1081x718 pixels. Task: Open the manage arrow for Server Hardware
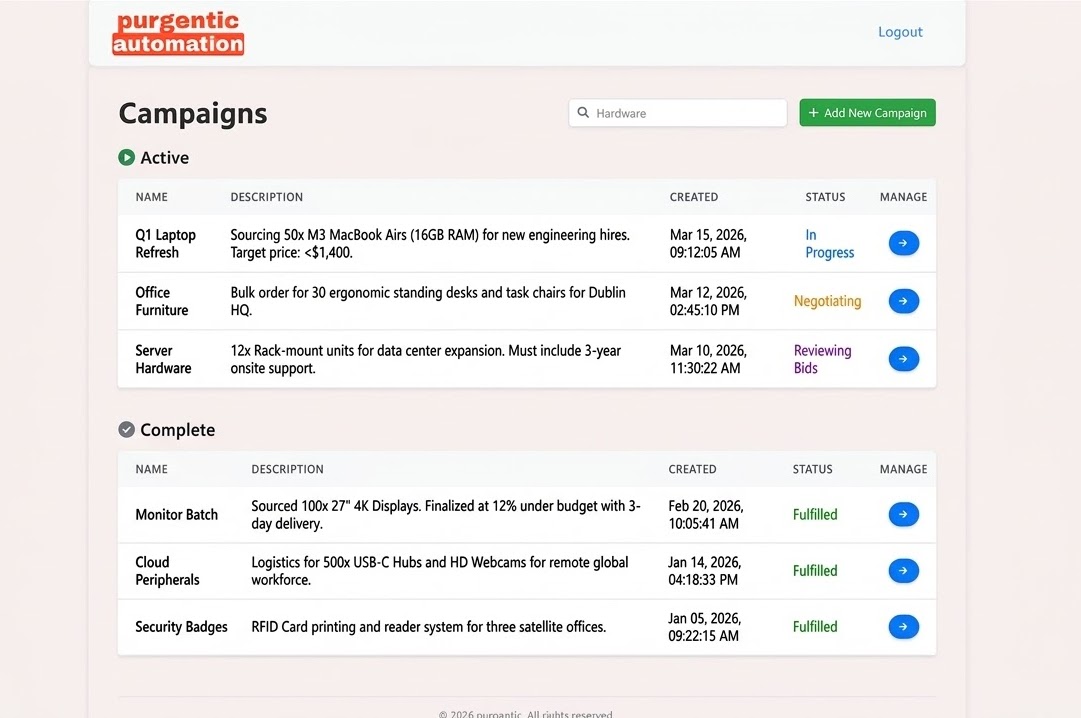[x=903, y=358]
